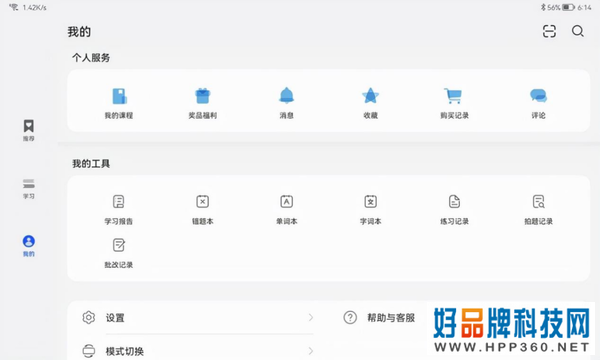600x360 pixels.
Task: Click the 我的课程 label
Action: (x=119, y=116)
